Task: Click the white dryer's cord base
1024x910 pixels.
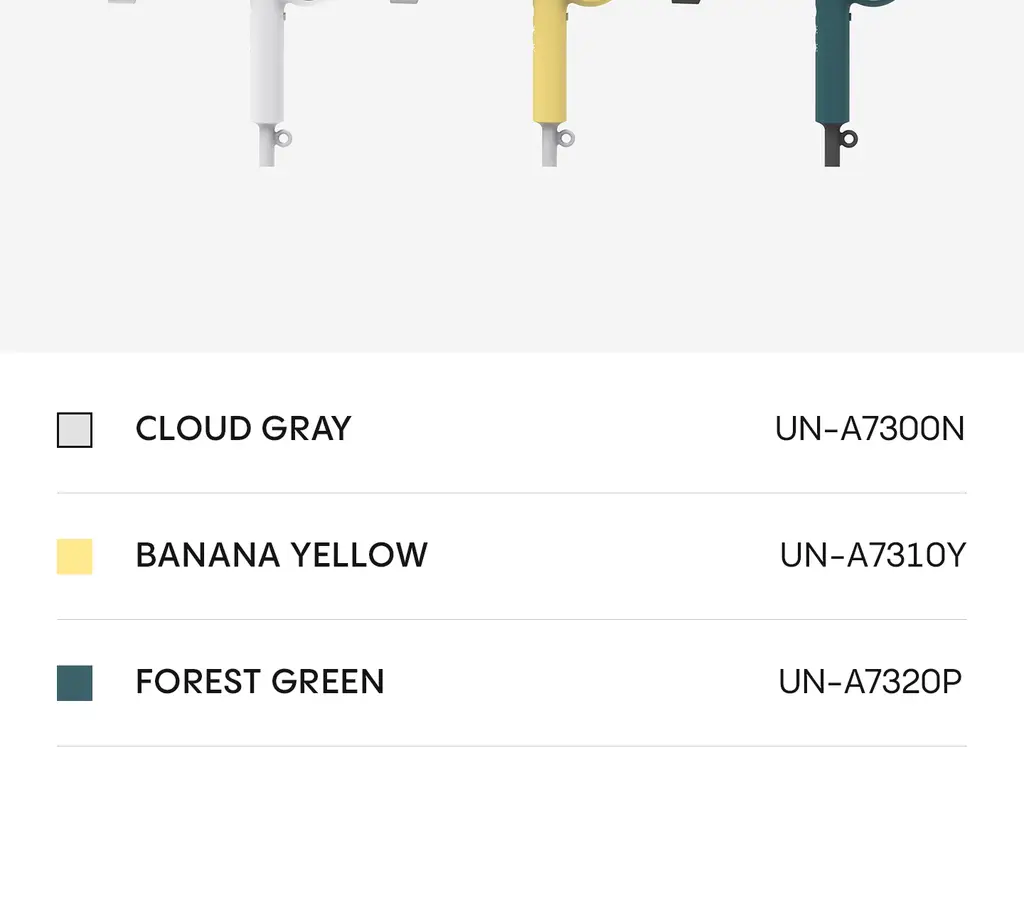Action: click(x=266, y=145)
